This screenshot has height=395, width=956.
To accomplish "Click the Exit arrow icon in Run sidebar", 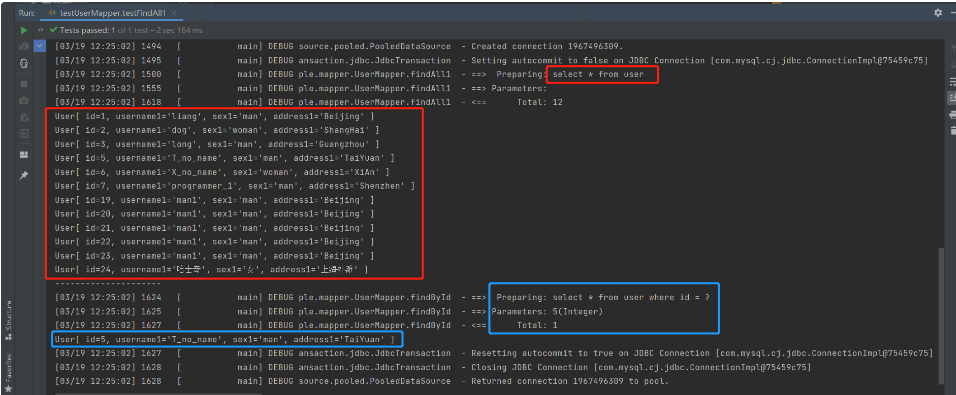I will point(24,133).
